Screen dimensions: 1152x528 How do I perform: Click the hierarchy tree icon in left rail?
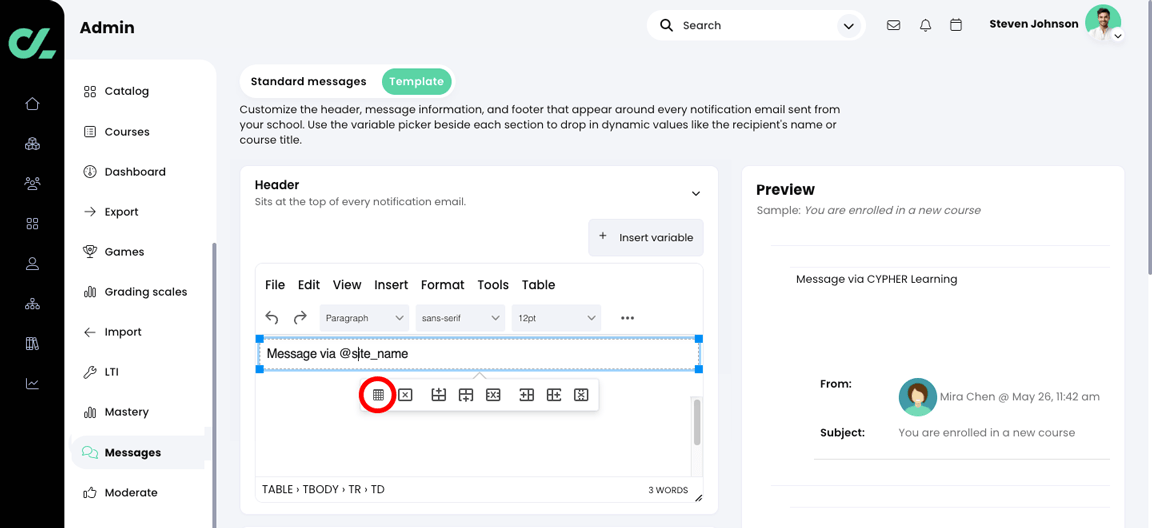pos(32,303)
